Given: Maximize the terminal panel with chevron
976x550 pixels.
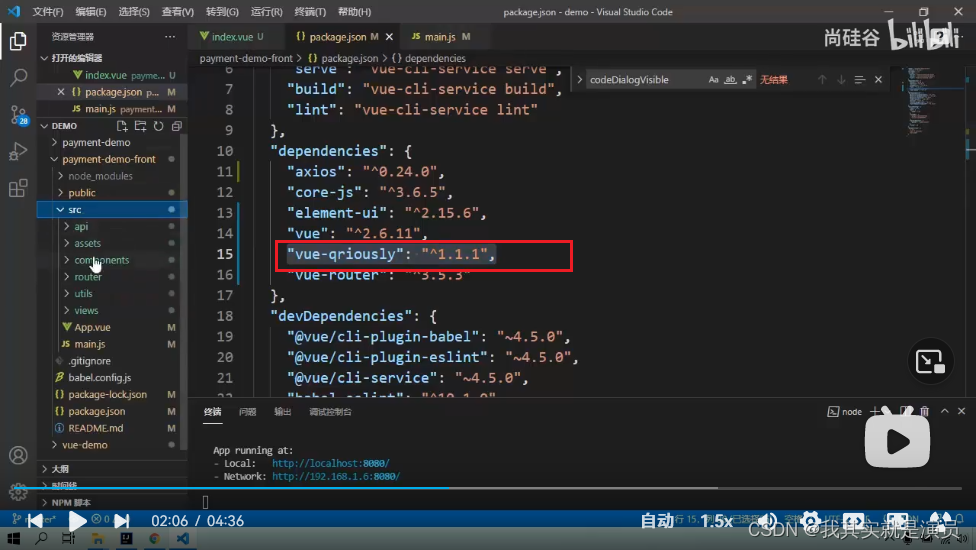Looking at the screenshot, I should pos(945,411).
